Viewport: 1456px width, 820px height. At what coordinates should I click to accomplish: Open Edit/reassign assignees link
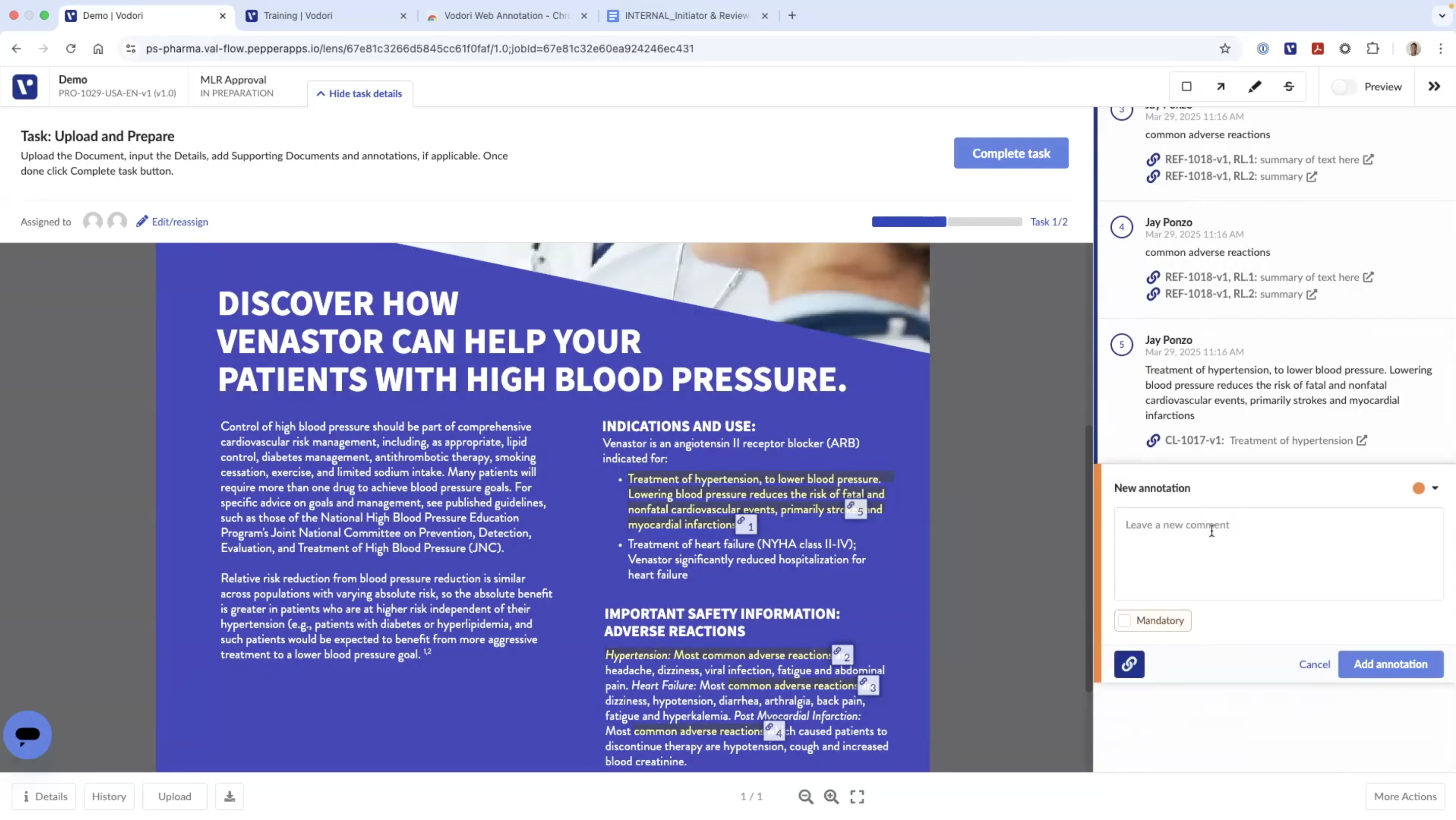tap(173, 222)
